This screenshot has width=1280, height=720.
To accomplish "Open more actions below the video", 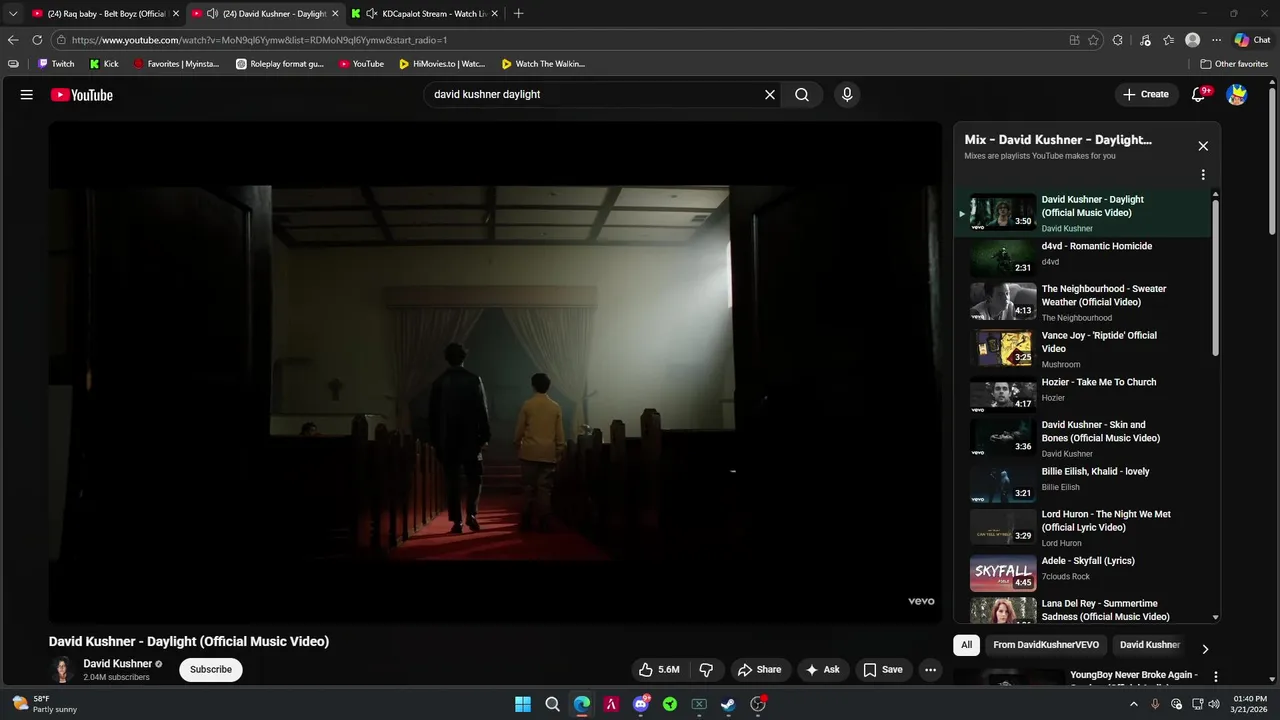I will tap(930, 670).
